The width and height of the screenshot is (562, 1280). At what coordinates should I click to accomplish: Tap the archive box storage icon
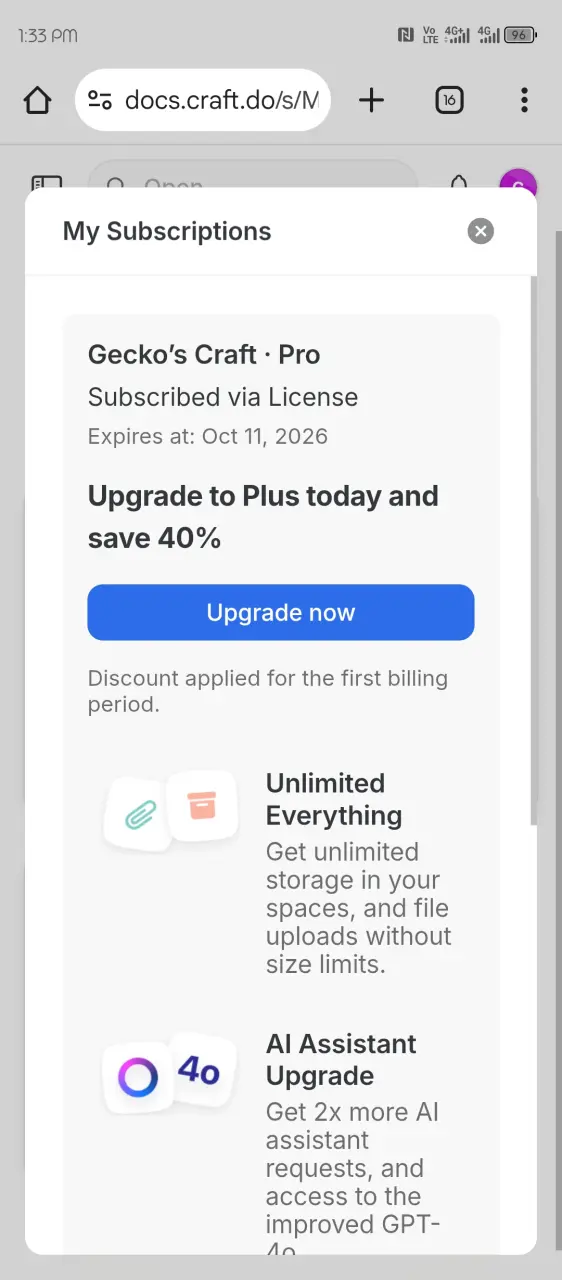pyautogui.click(x=202, y=805)
